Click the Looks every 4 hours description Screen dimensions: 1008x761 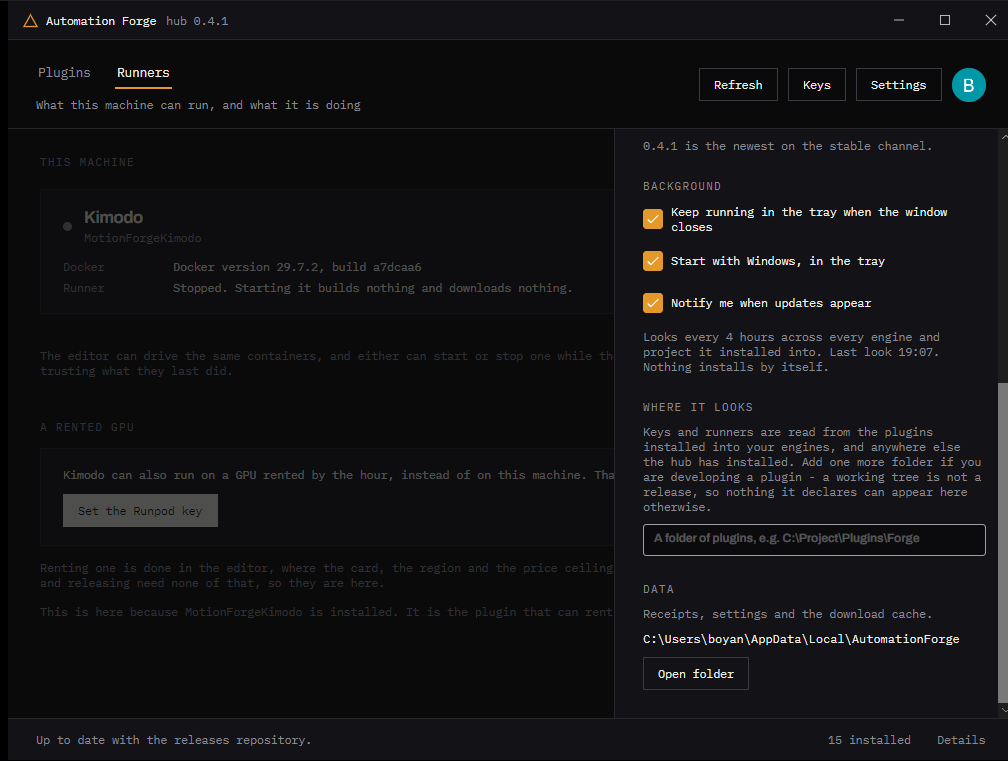[791, 352]
